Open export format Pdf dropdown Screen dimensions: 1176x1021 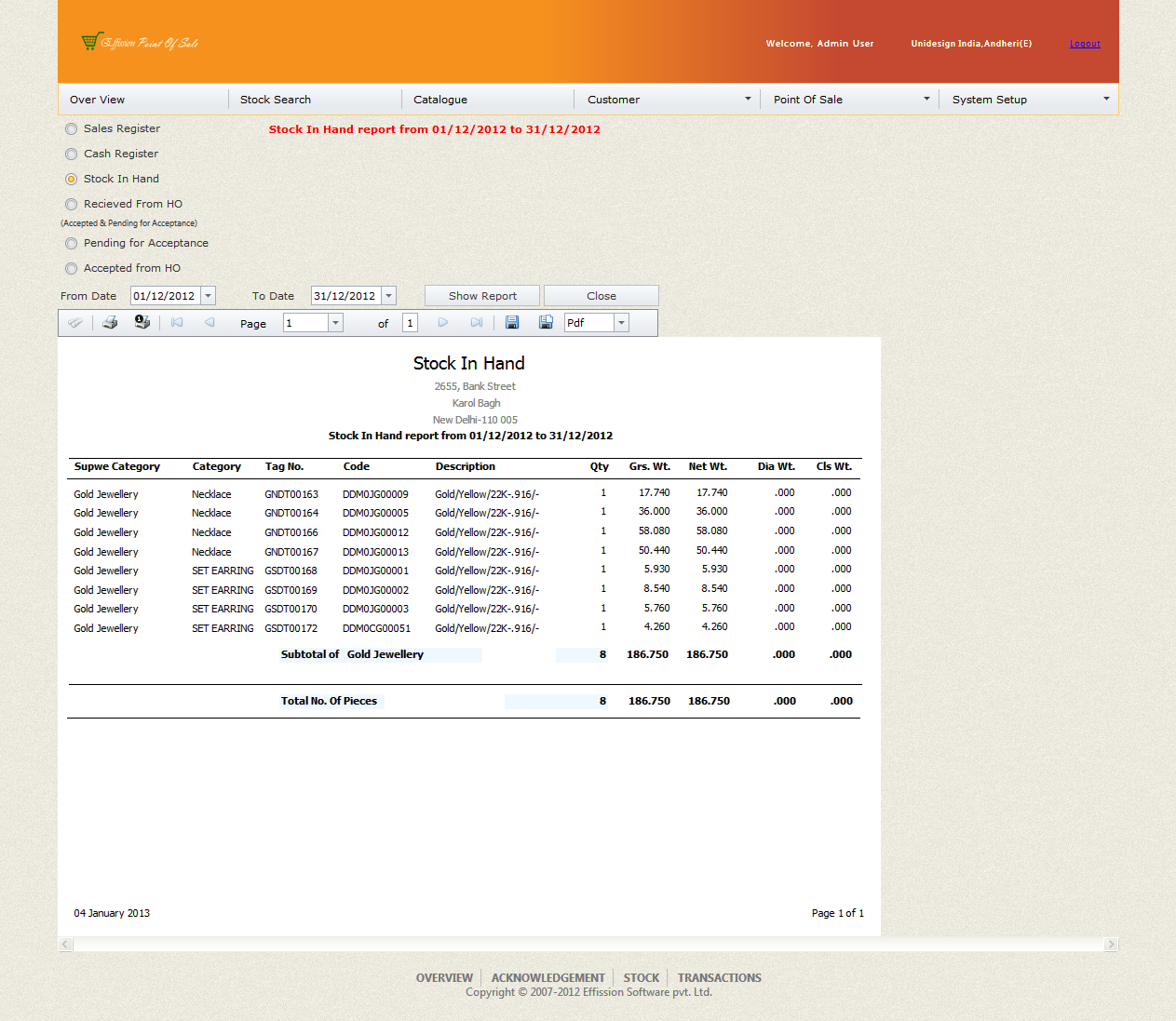pyautogui.click(x=622, y=323)
